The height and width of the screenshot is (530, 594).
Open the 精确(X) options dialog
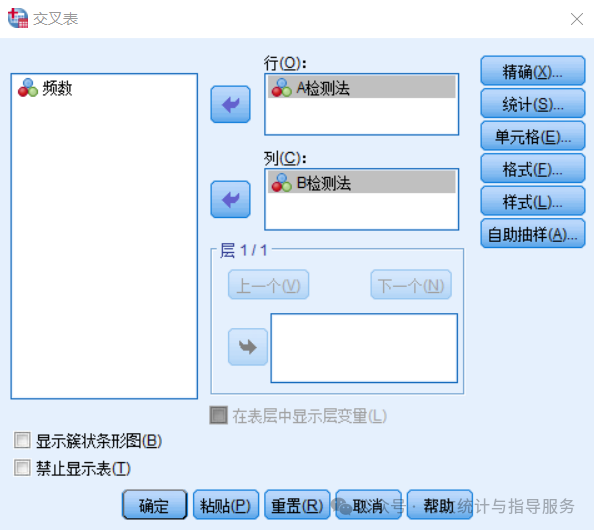coord(533,71)
